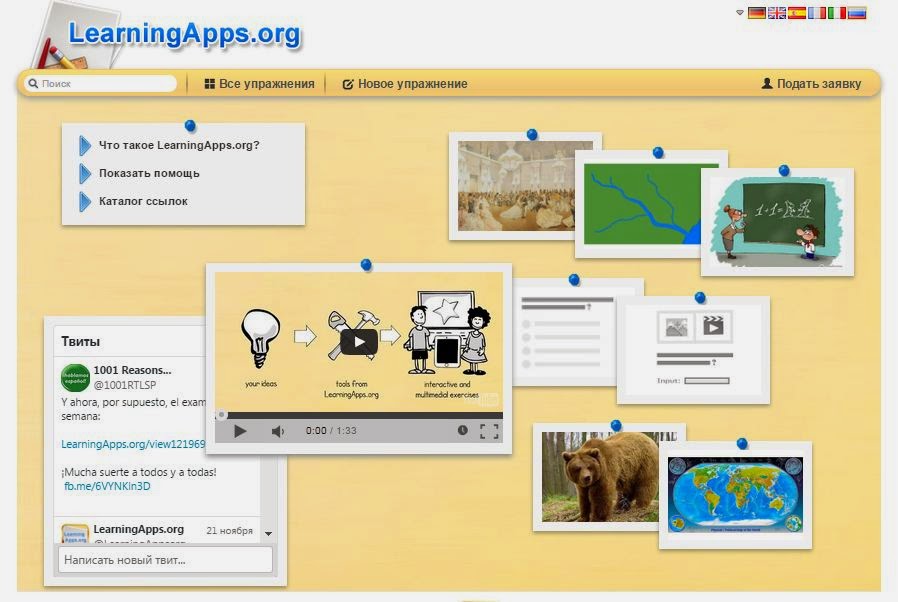The width and height of the screenshot is (898, 602).
Task: Click Показать помощь link
Action: tap(149, 173)
